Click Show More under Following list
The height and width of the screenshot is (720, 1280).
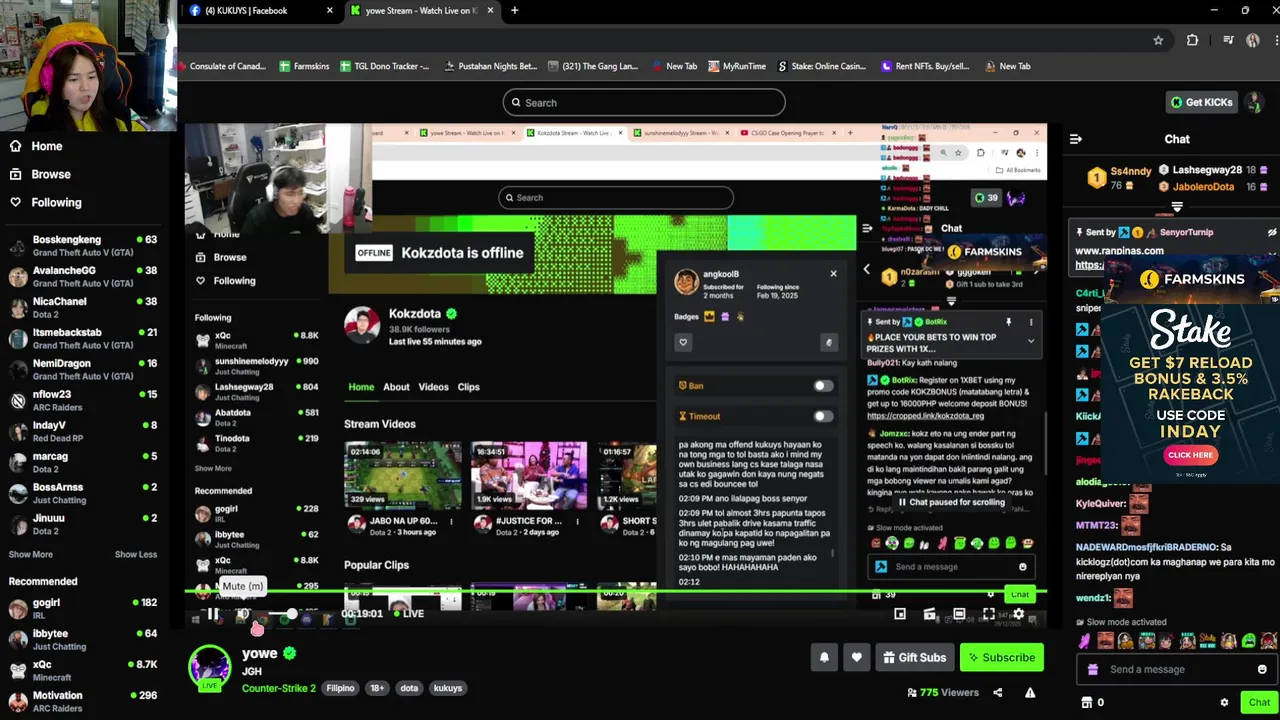pos(31,554)
